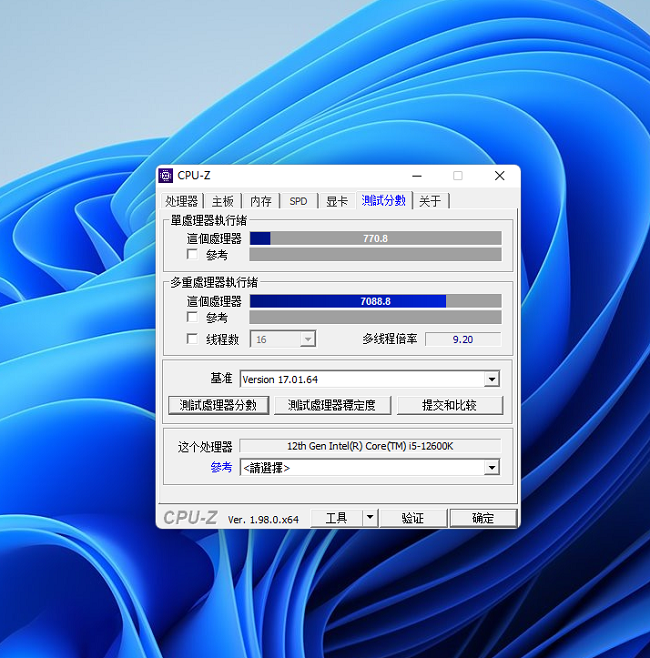Click the CPU-Z logo at bottom left
Image resolution: width=650 pixels, height=658 pixels.
click(190, 517)
